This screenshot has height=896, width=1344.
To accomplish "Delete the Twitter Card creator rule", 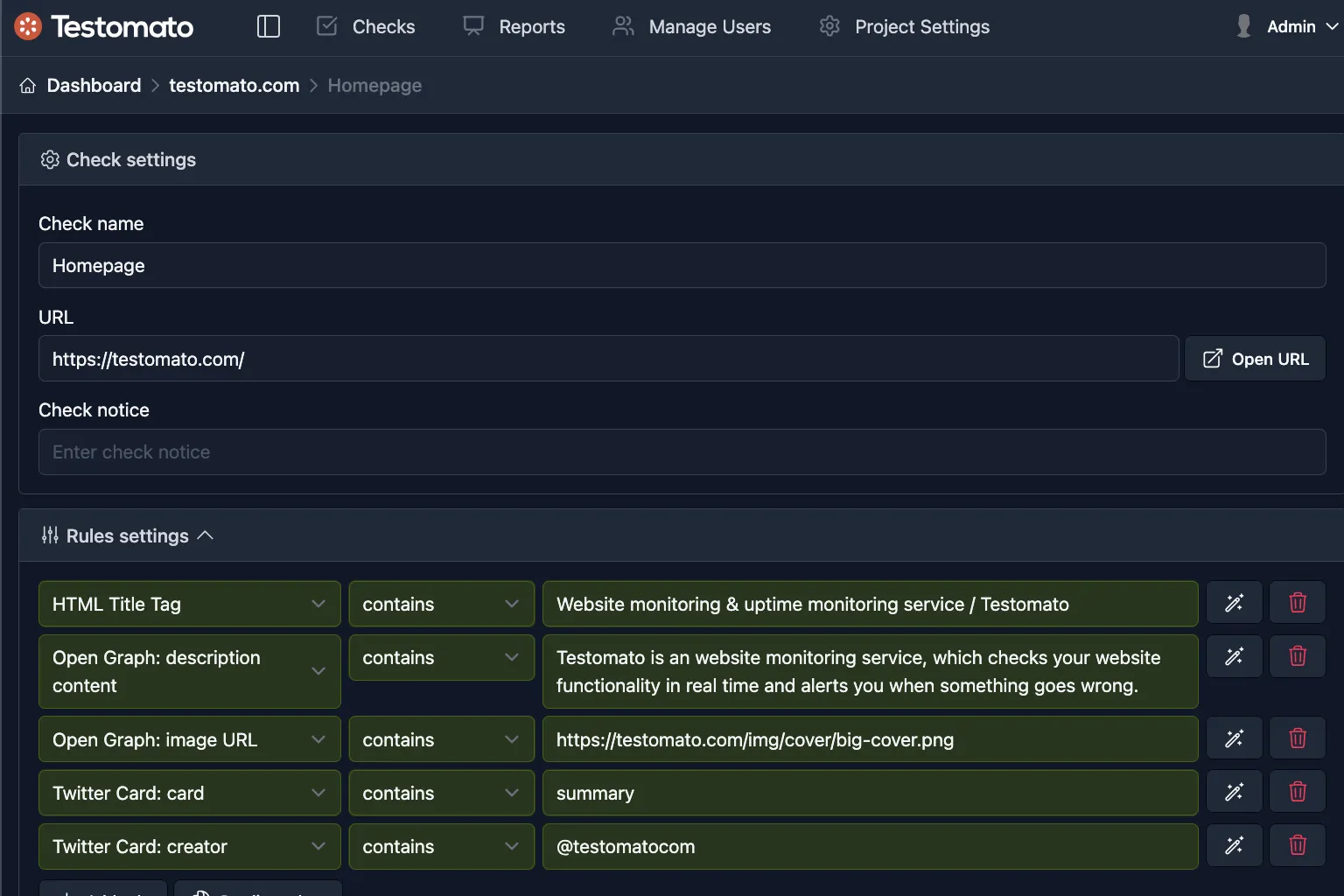I will (1298, 845).
